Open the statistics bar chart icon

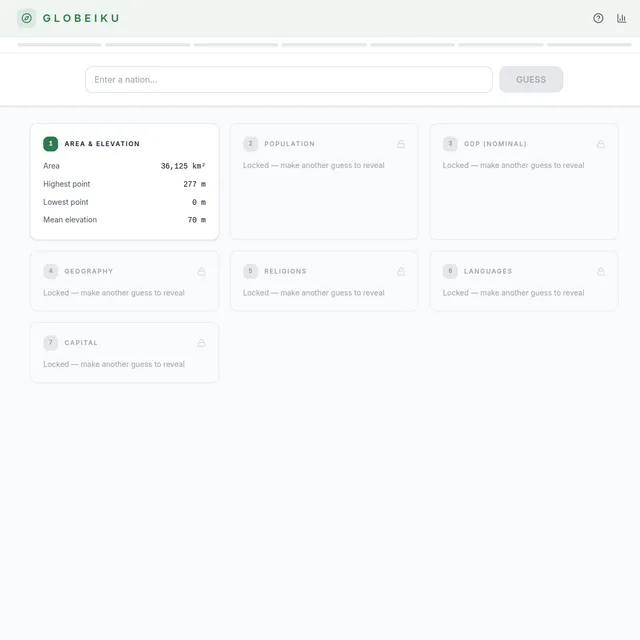621,18
